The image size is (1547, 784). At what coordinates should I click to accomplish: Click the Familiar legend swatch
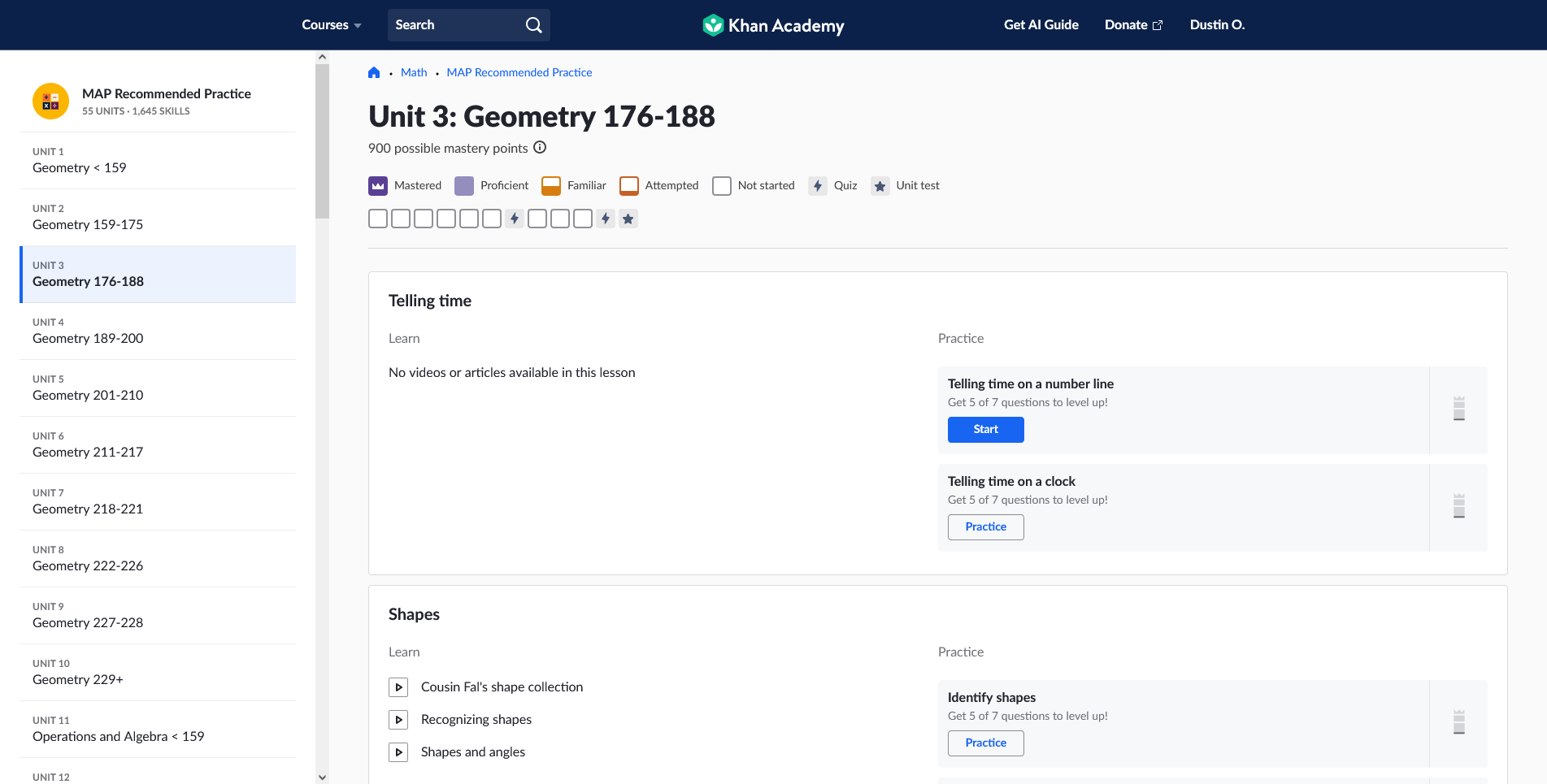click(551, 186)
